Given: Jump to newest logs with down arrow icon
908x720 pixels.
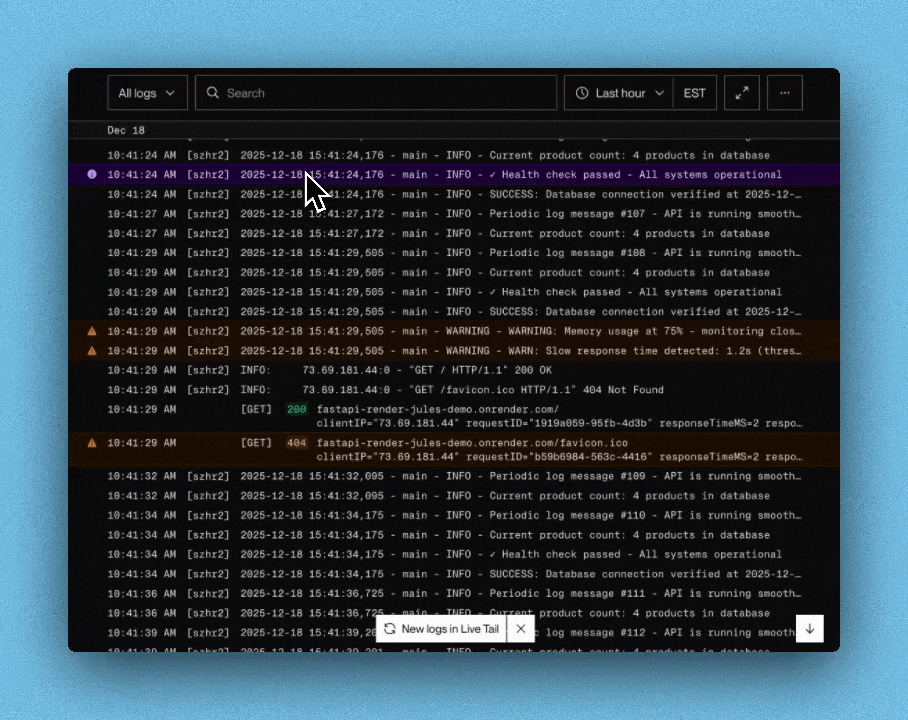Looking at the screenshot, I should point(809,628).
